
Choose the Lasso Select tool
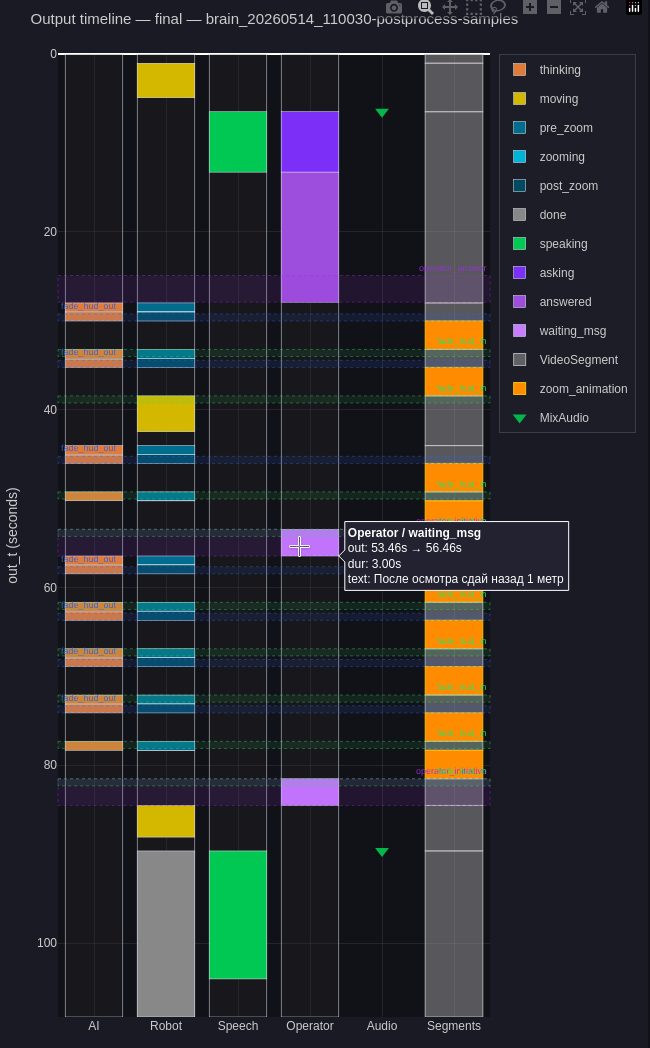(498, 7)
